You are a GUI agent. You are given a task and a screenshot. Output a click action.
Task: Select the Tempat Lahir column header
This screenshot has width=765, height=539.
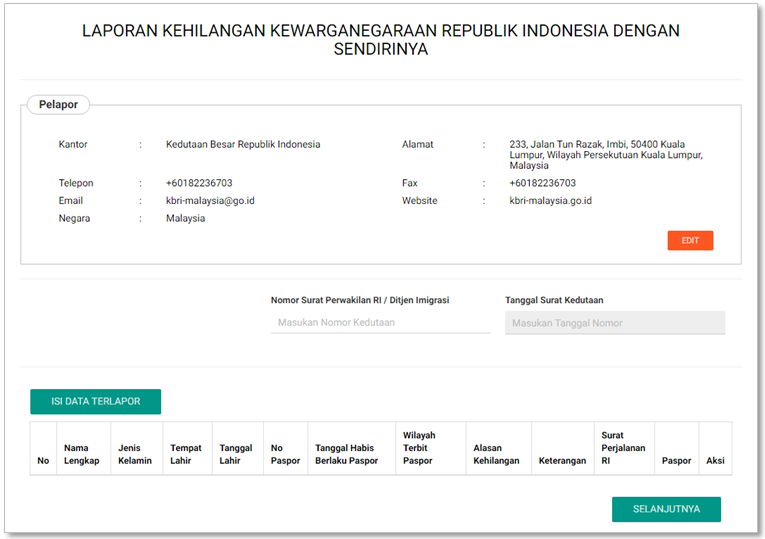point(187,454)
